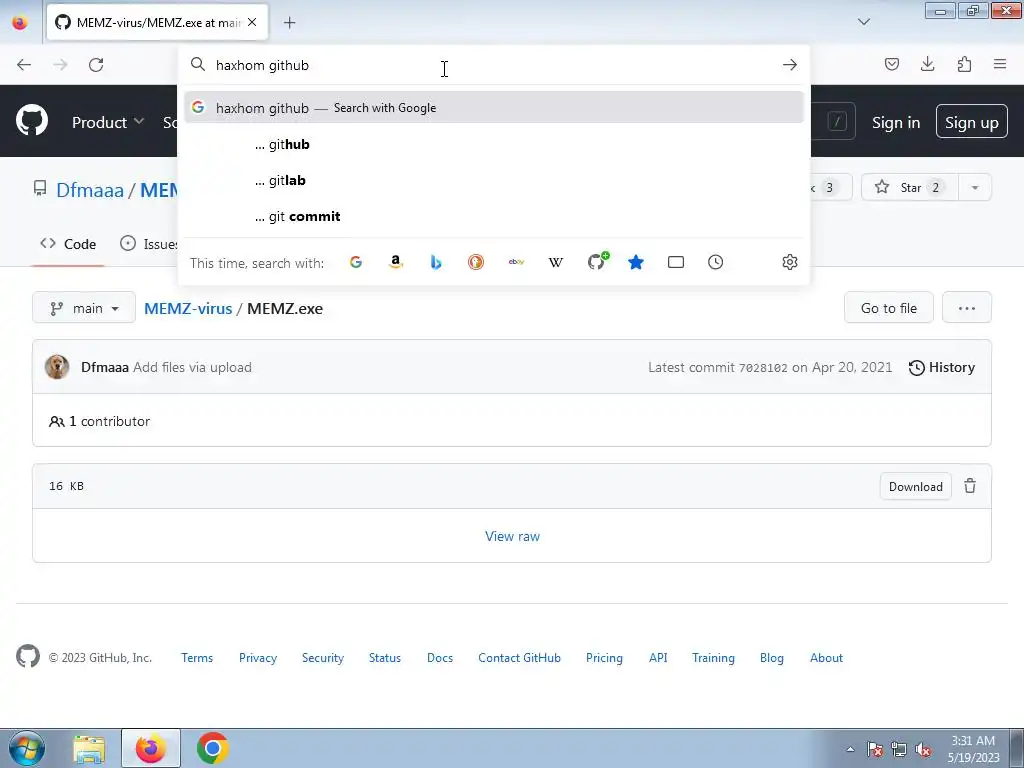Search this time with Amazon icon
Image resolution: width=1024 pixels, height=768 pixels.
coord(396,262)
